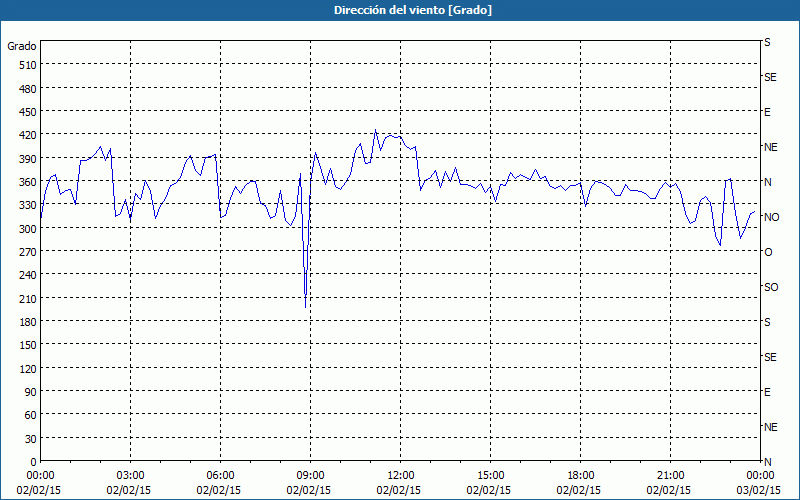The height and width of the screenshot is (500, 800).
Task: Select the 120 degree axis label
Action: pos(28,369)
